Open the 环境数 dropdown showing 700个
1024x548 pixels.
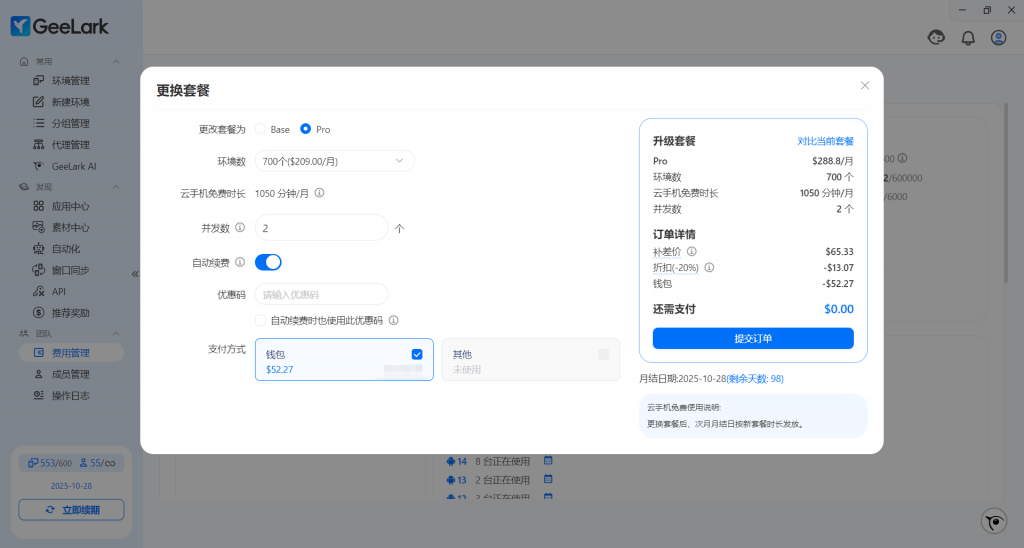point(334,161)
